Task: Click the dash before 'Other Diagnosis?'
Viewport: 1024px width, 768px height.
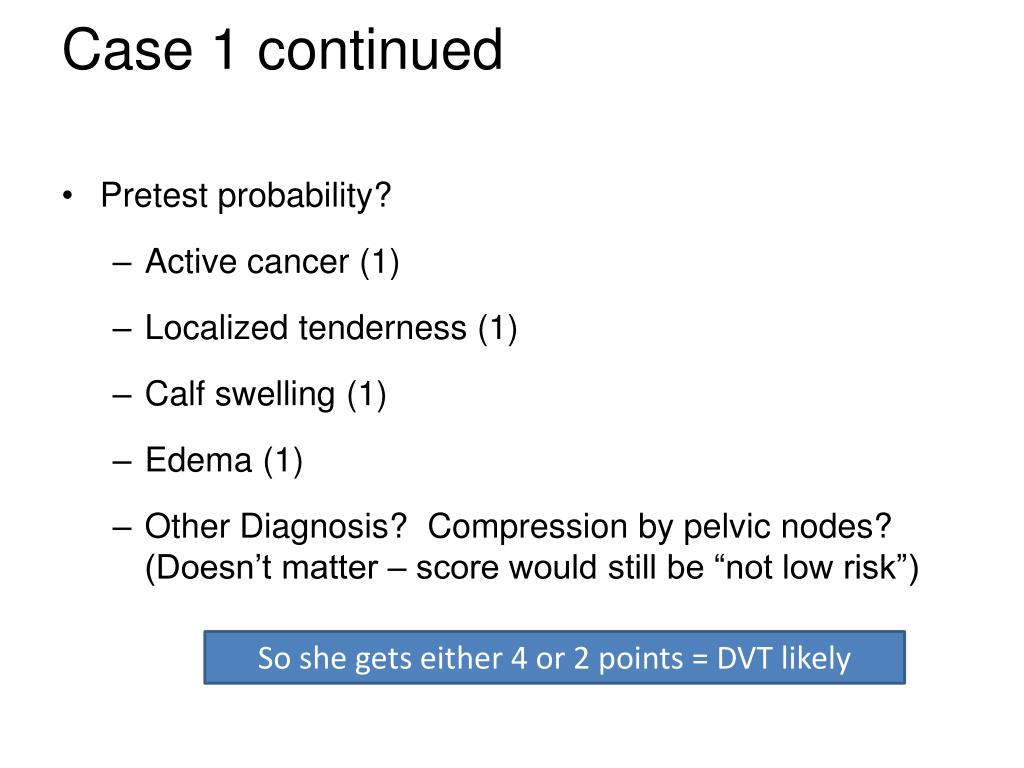Action: click(122, 528)
